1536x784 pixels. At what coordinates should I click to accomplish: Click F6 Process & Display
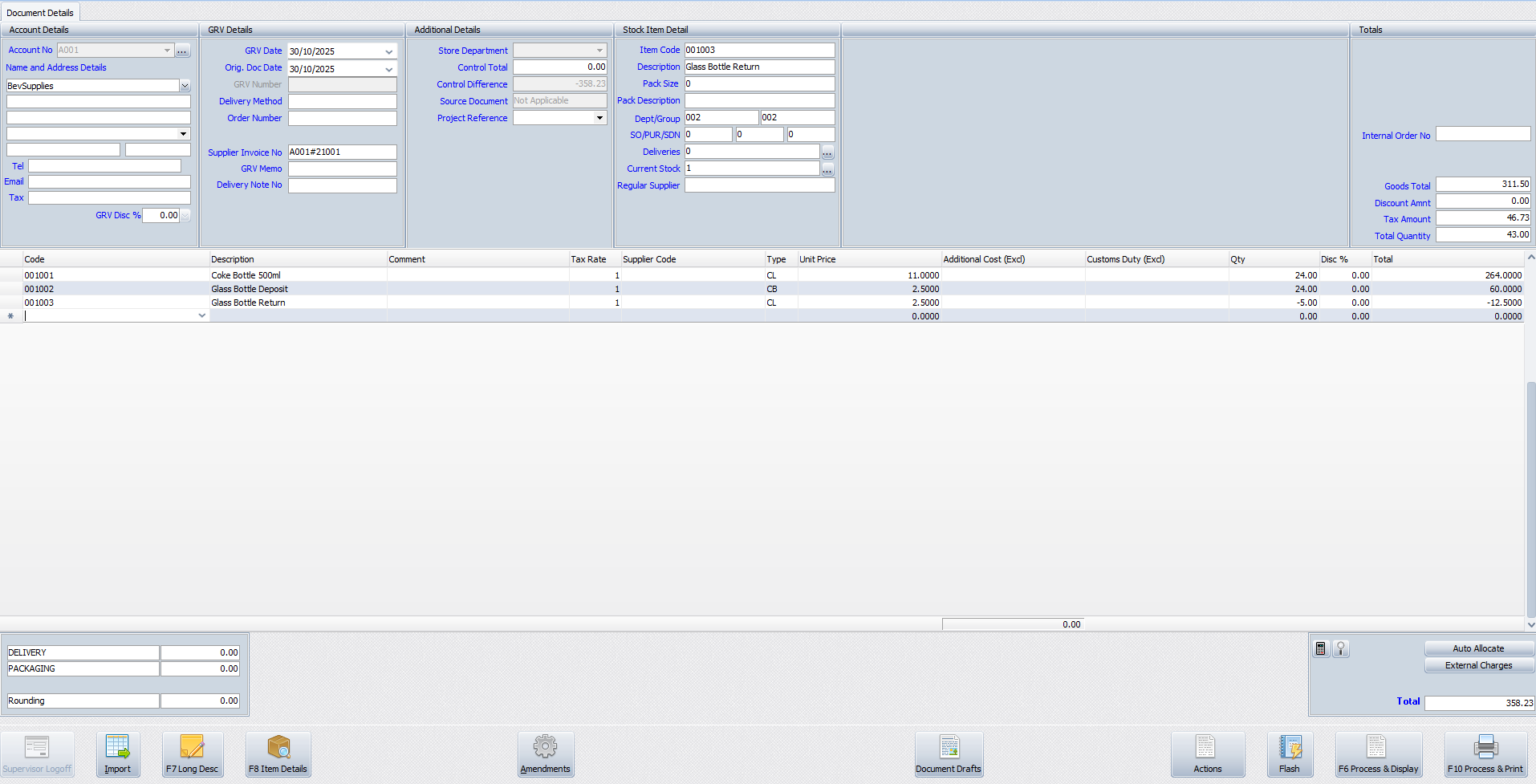coord(1378,754)
